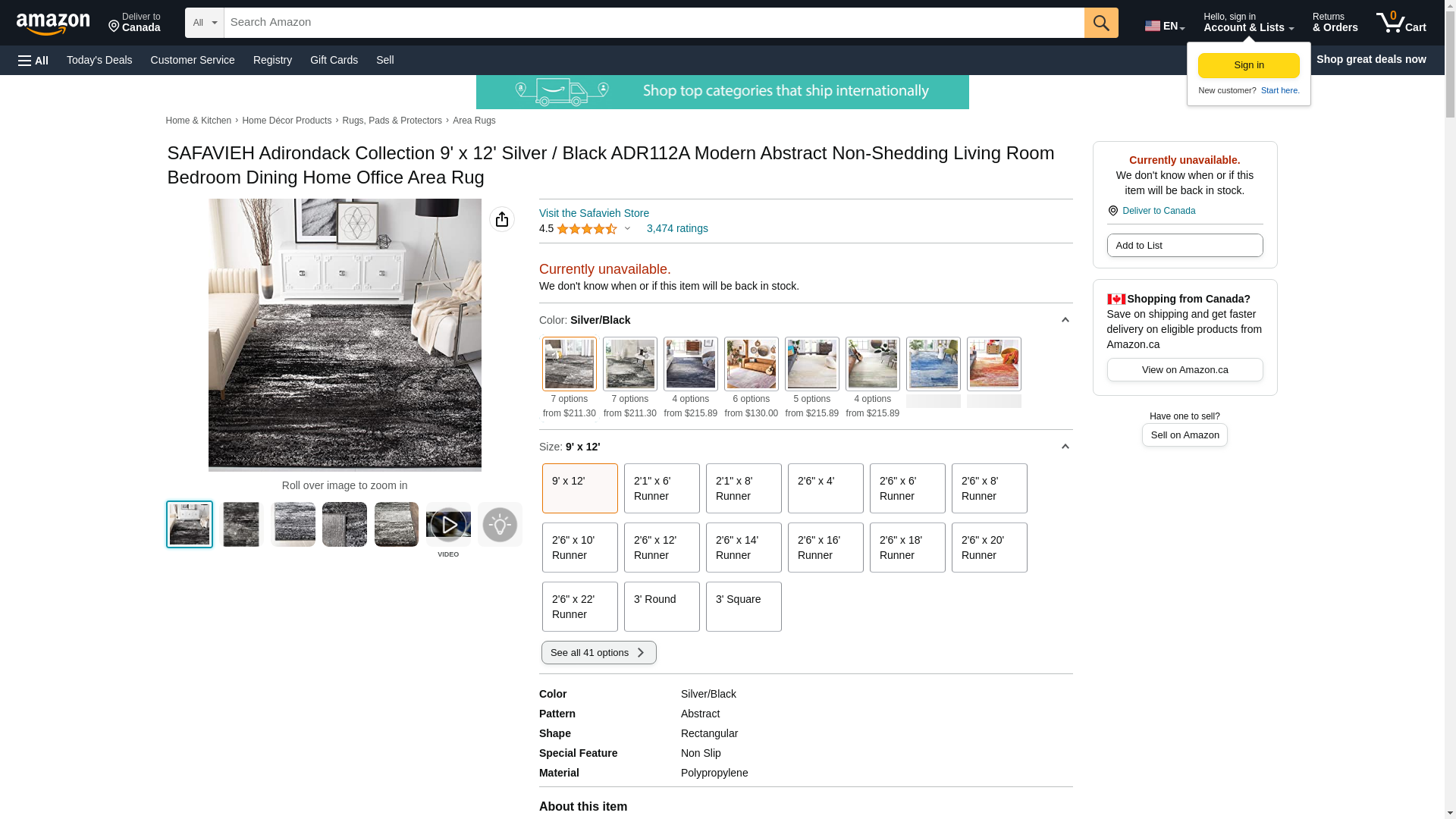
Task: Visit the Safavieh Store link
Action: [x=594, y=213]
